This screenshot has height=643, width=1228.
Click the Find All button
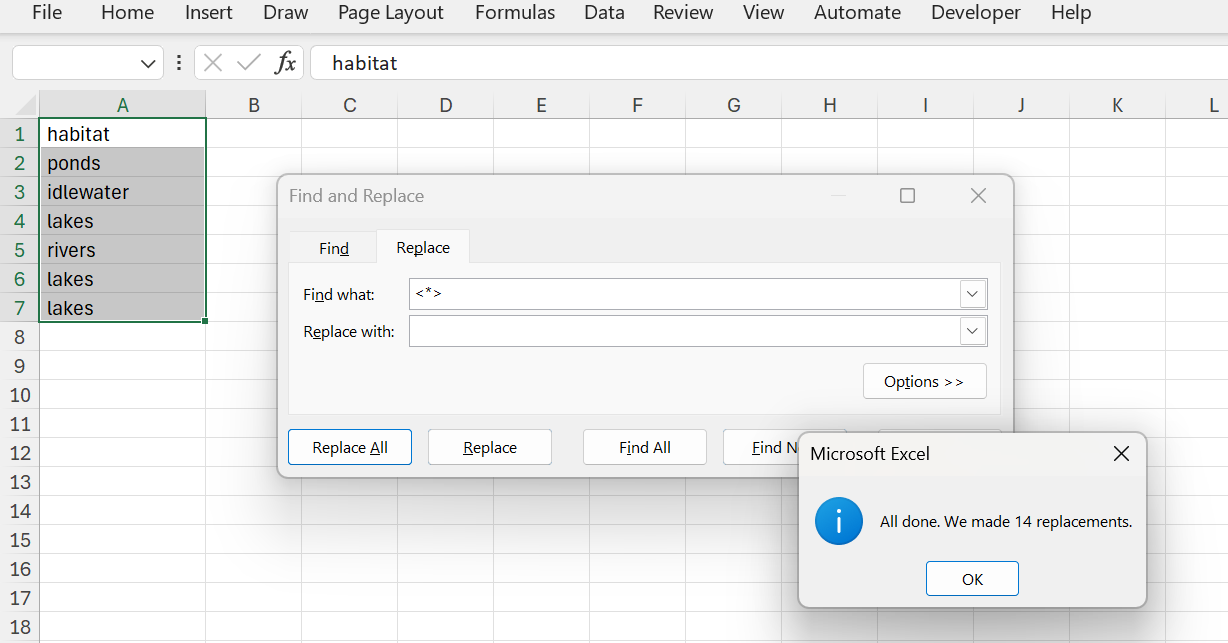pos(644,447)
